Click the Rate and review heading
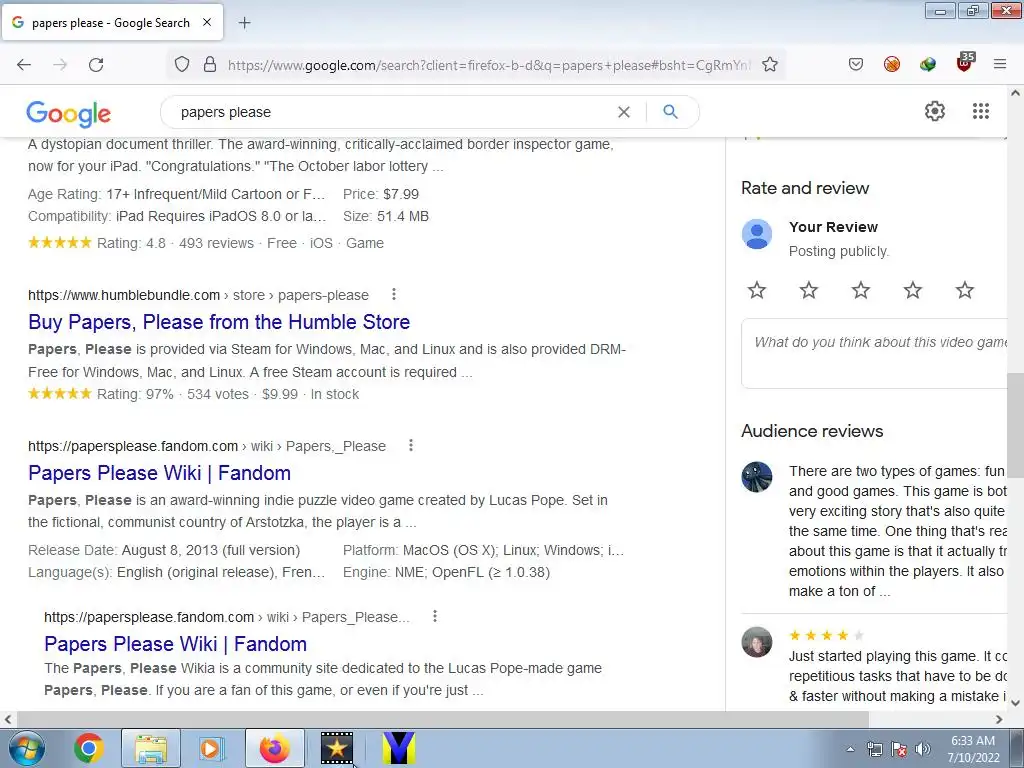This screenshot has width=1024, height=768. pyautogui.click(x=805, y=188)
